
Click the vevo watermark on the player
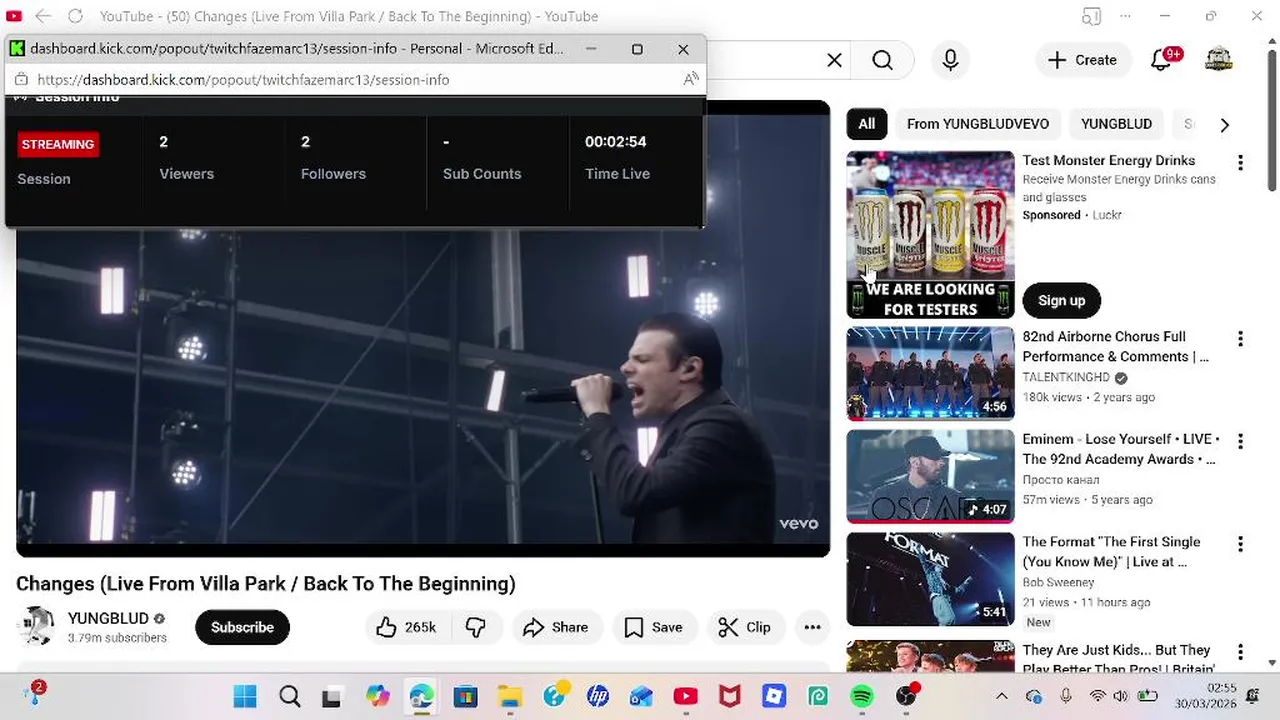point(799,523)
